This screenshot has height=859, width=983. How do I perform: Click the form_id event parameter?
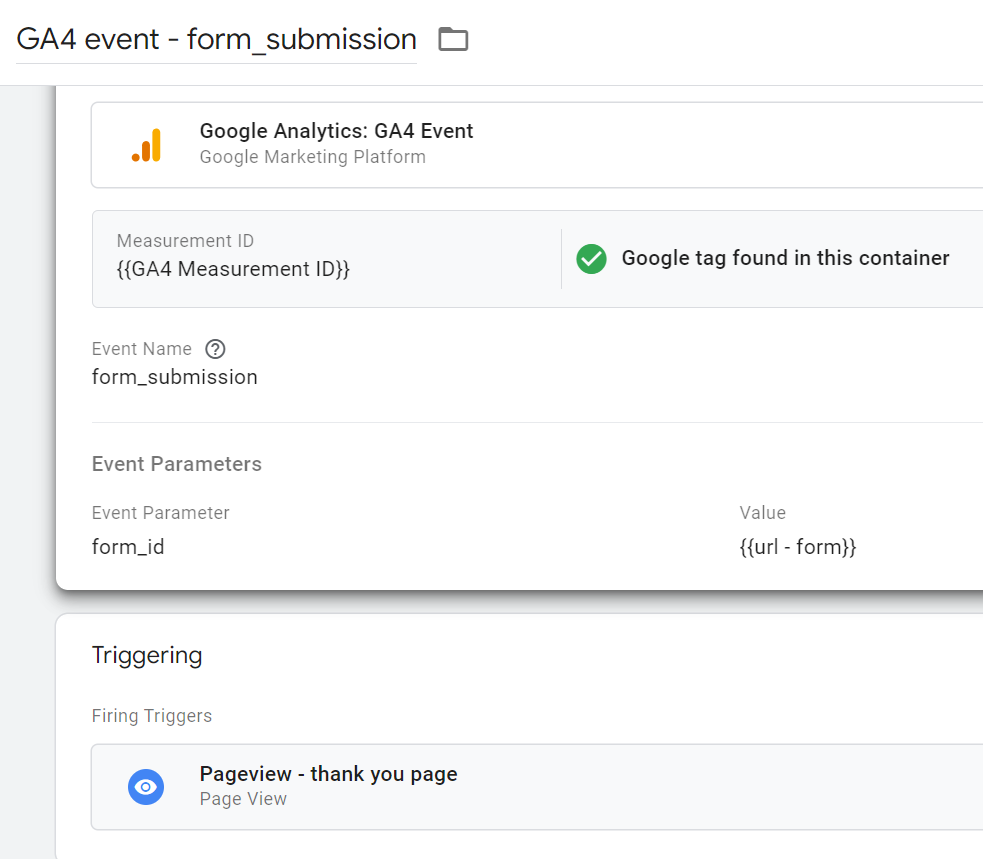pyautogui.click(x=128, y=547)
